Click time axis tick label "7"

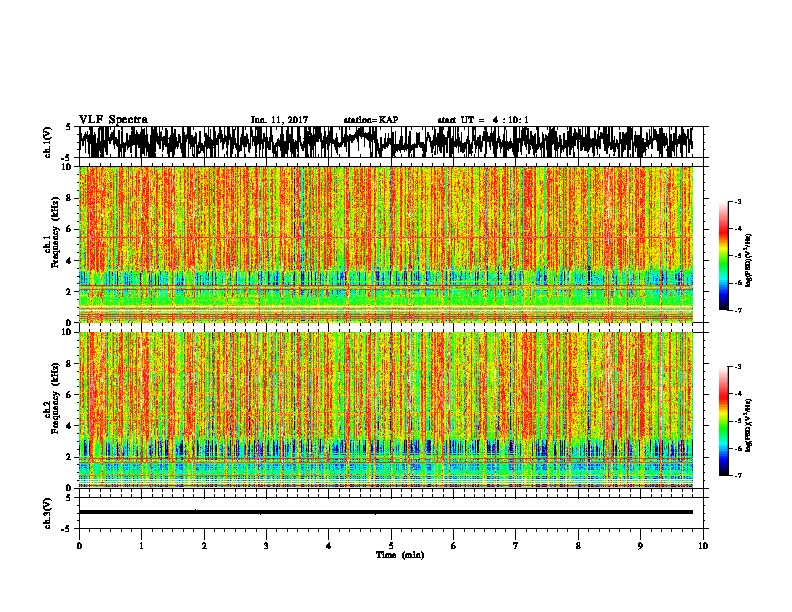click(x=516, y=546)
